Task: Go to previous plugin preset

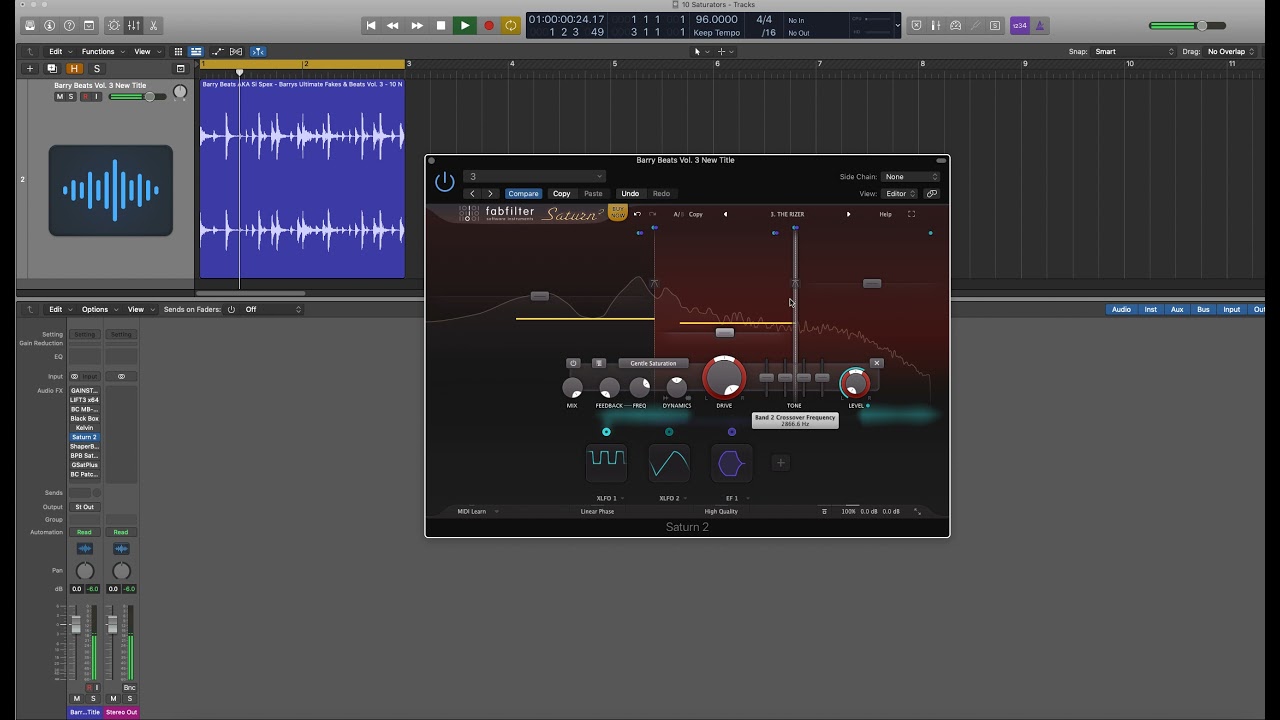Action: (x=473, y=194)
